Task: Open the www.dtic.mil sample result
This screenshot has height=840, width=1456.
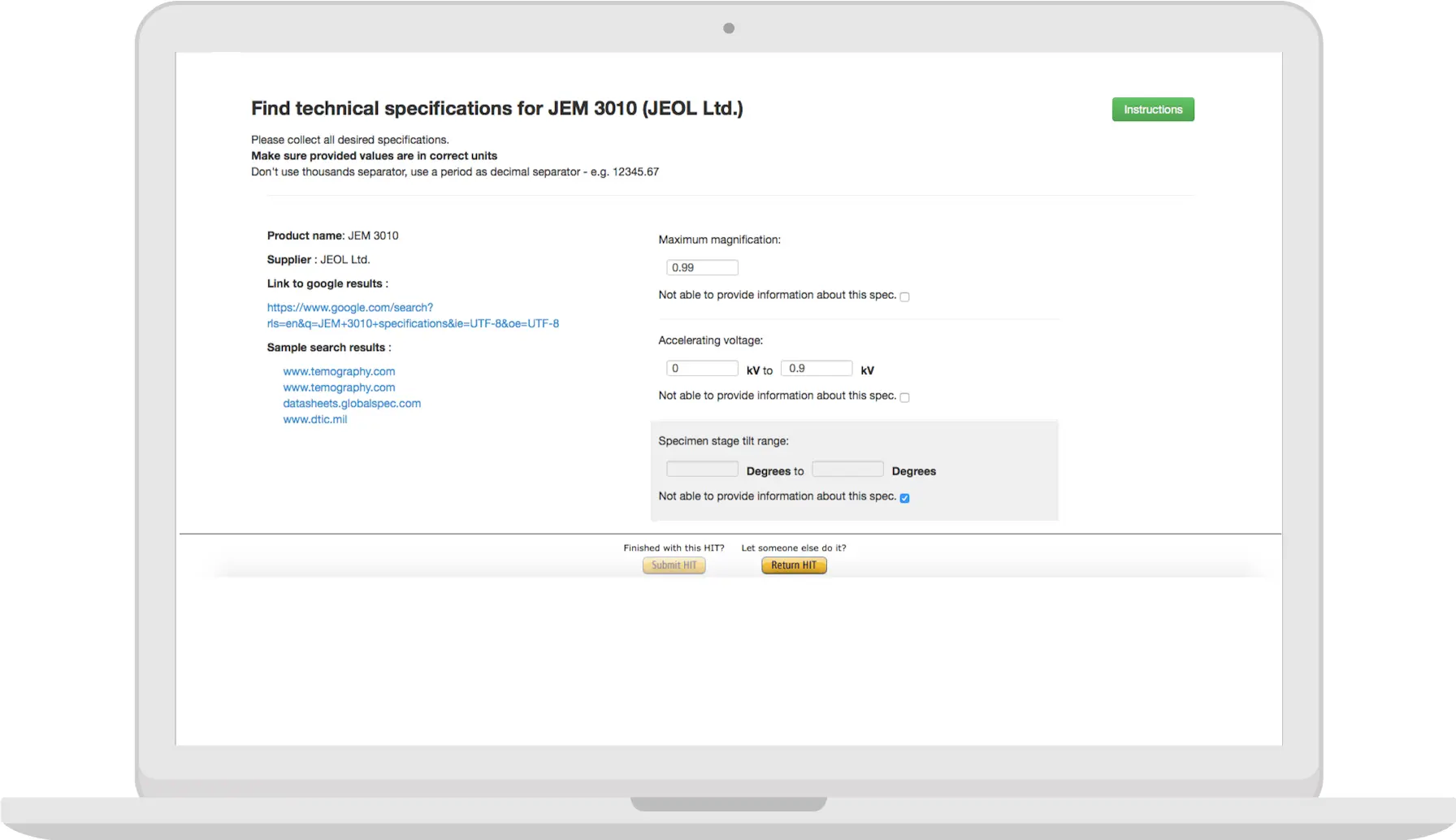Action: coord(314,419)
